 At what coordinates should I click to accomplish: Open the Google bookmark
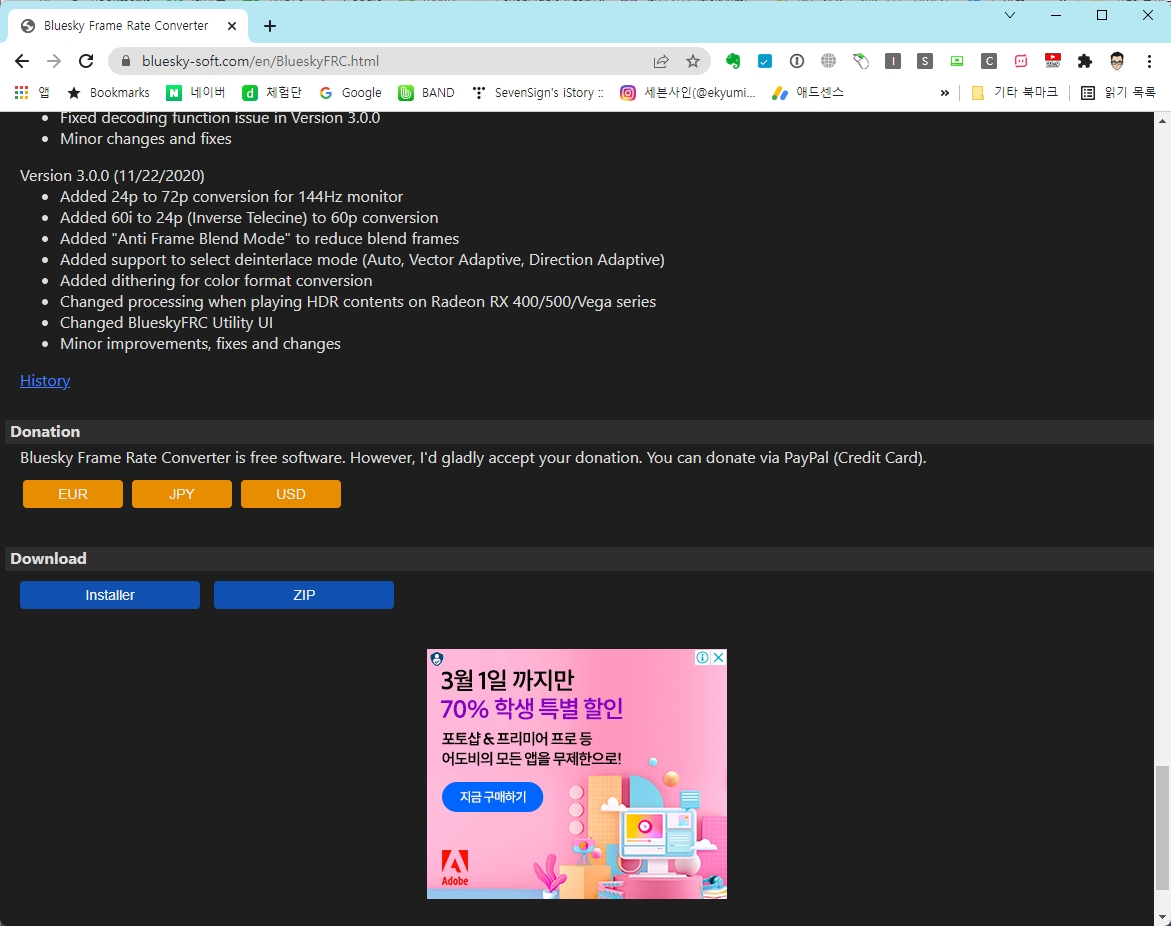[350, 93]
